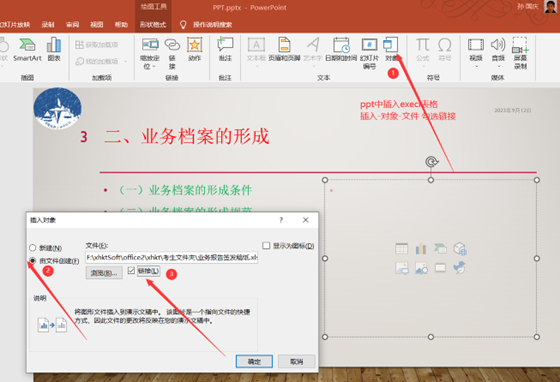Screen dimensions: 560x382
Task: Expand the Equation dropdown arrow
Action: [x=423, y=66]
